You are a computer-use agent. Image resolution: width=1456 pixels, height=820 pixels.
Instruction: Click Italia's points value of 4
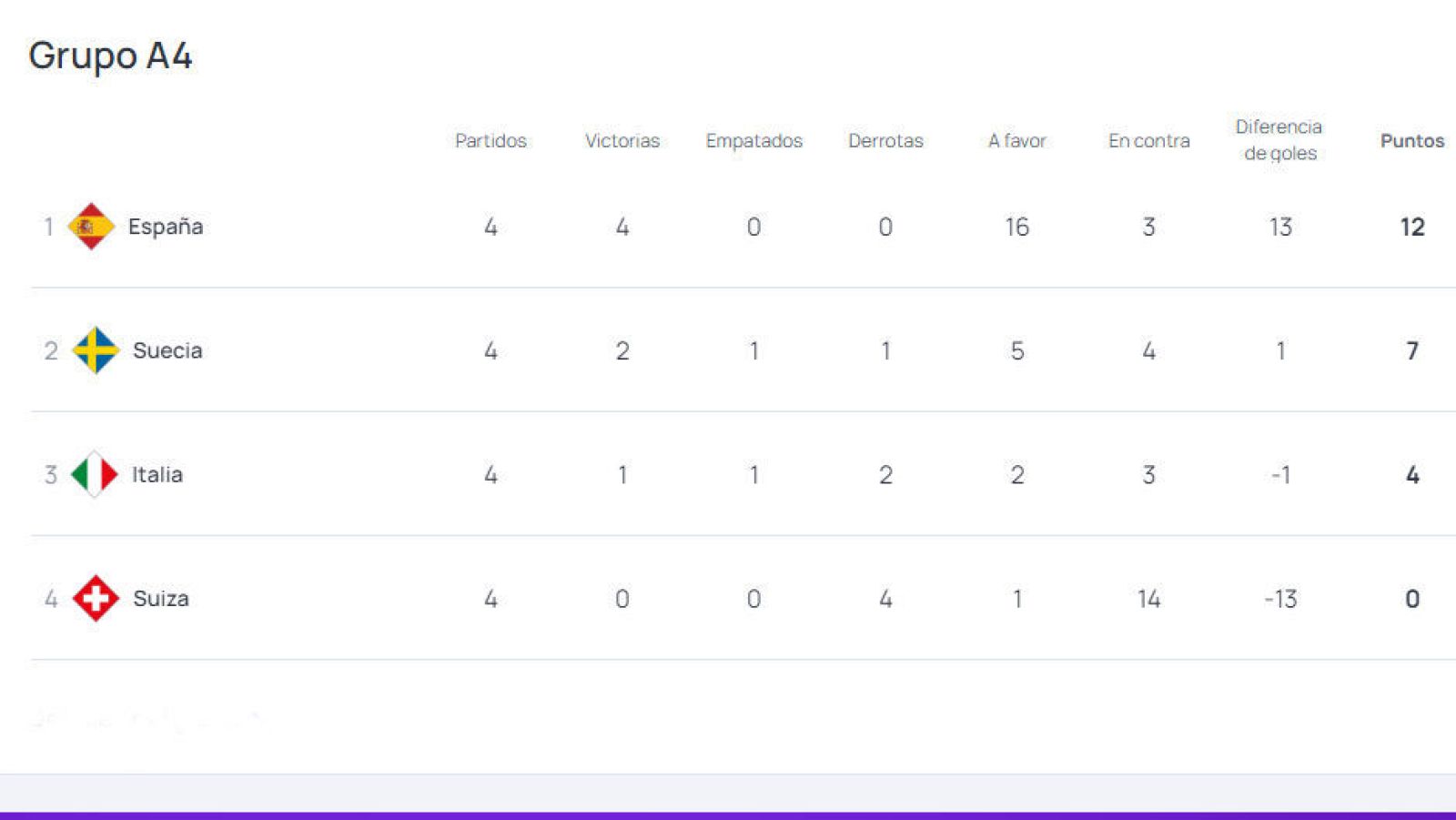pyautogui.click(x=1411, y=474)
